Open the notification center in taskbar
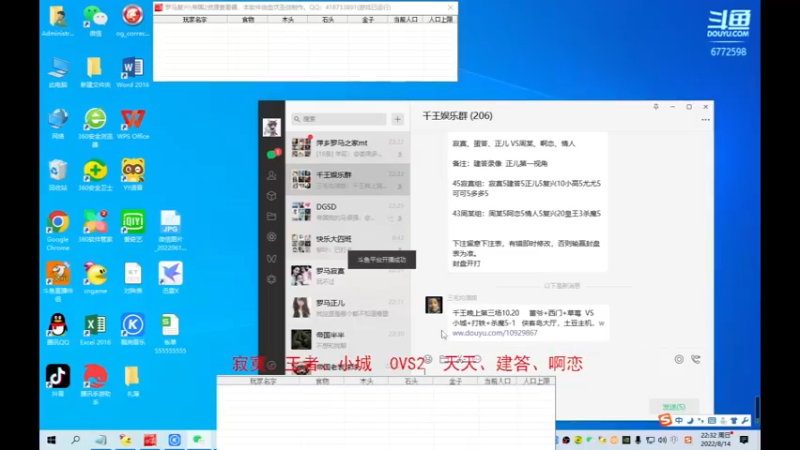This screenshot has width=800, height=450. (744, 440)
